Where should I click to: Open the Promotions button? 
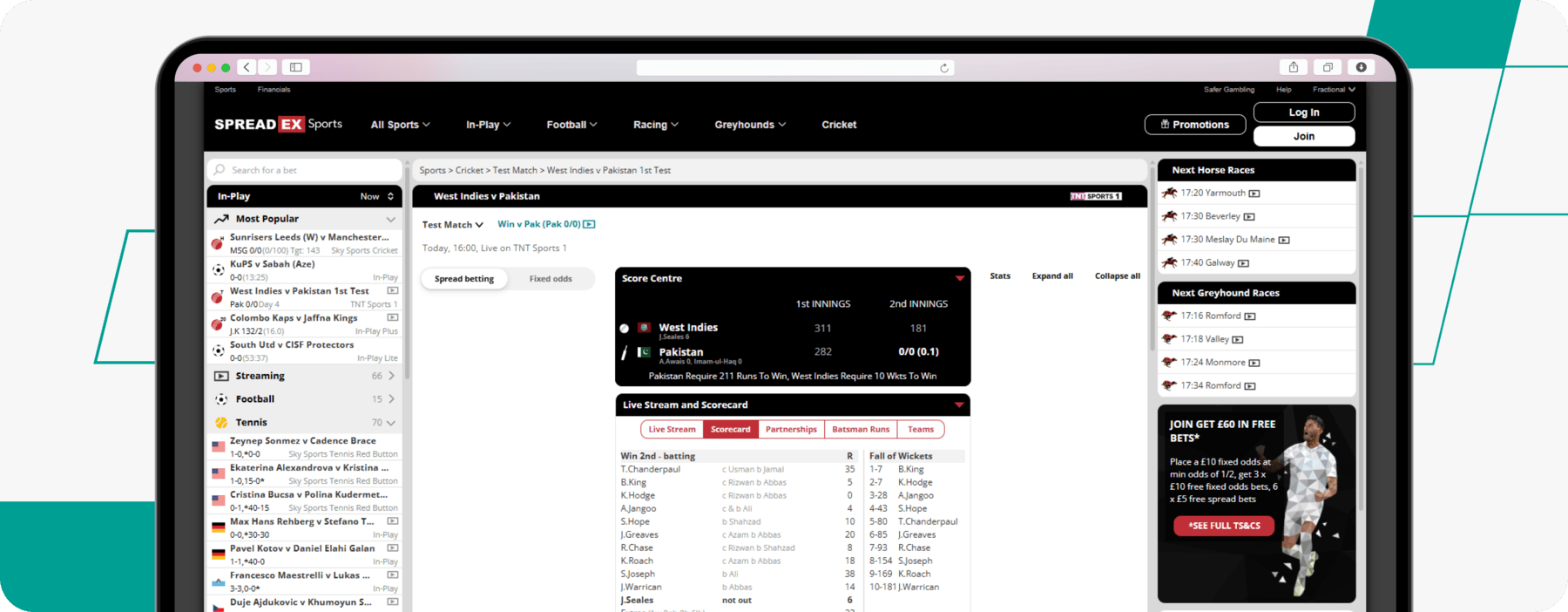tap(1194, 125)
